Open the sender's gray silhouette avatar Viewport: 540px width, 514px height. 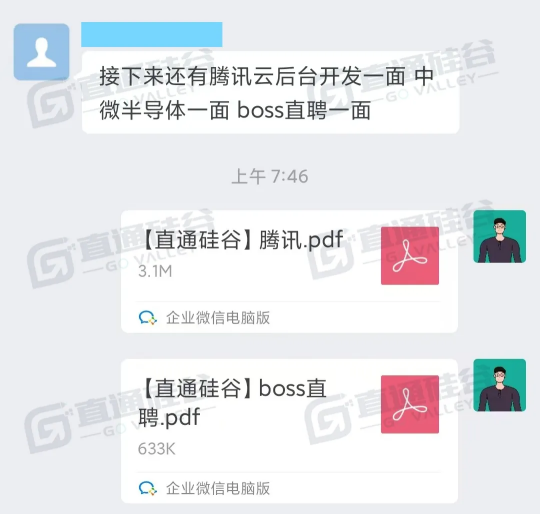click(x=41, y=52)
